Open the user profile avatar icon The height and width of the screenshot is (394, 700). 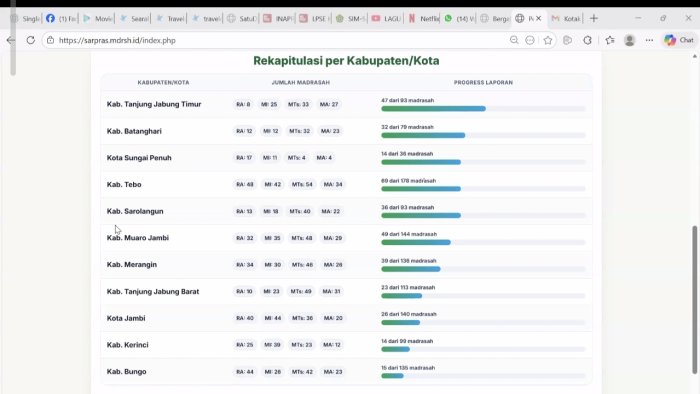coord(629,40)
